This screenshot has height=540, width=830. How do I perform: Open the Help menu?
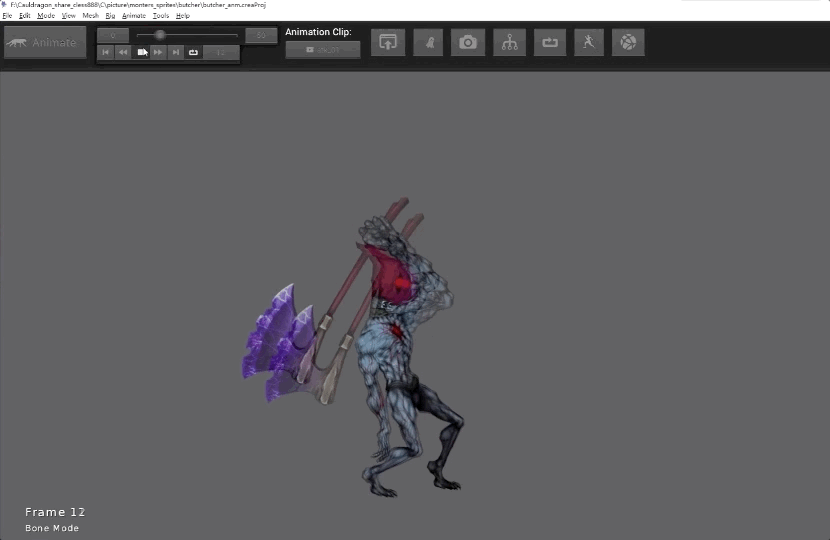[x=183, y=16]
